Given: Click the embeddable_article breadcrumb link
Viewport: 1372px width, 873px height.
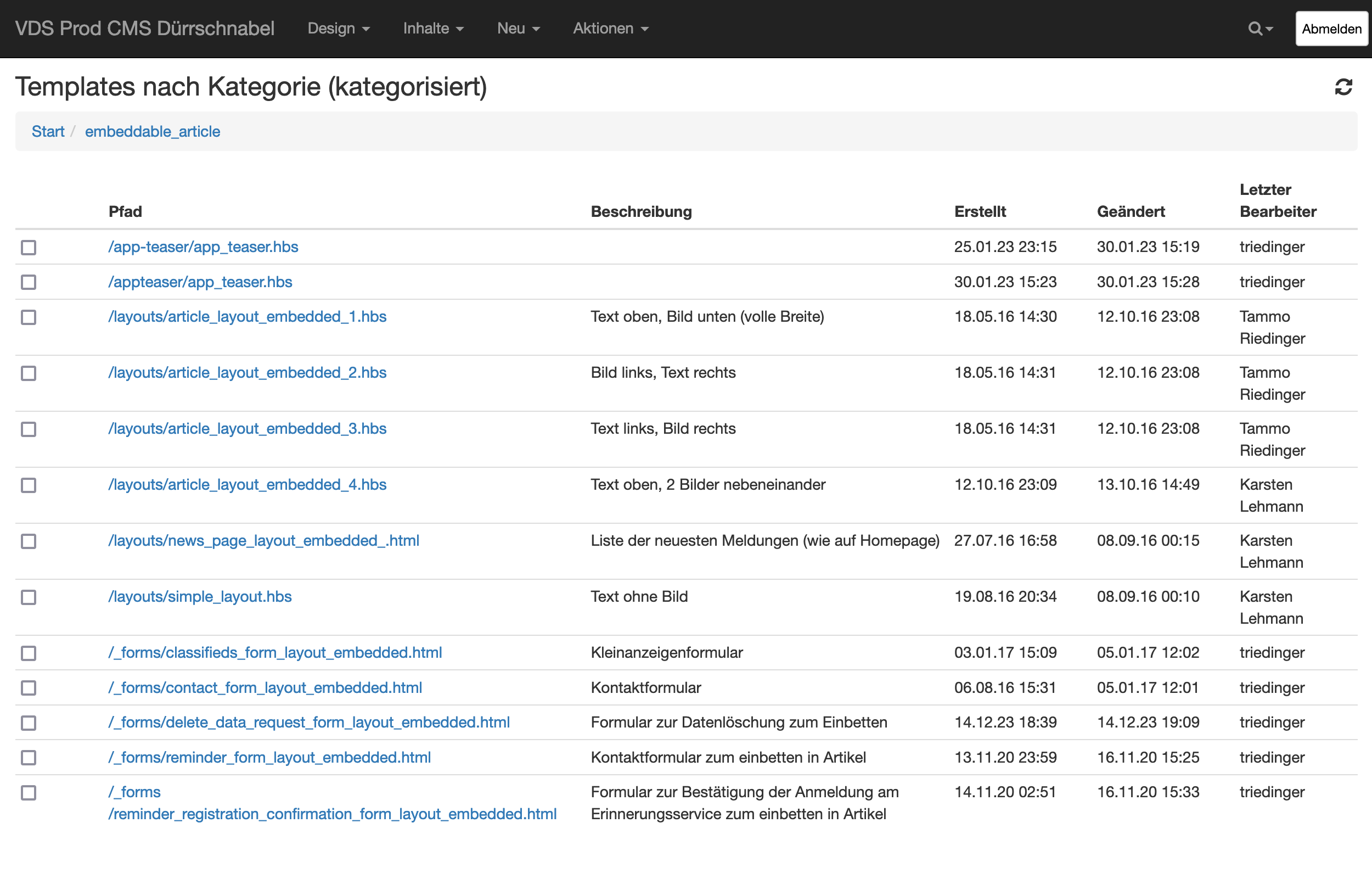Looking at the screenshot, I should click(x=152, y=132).
